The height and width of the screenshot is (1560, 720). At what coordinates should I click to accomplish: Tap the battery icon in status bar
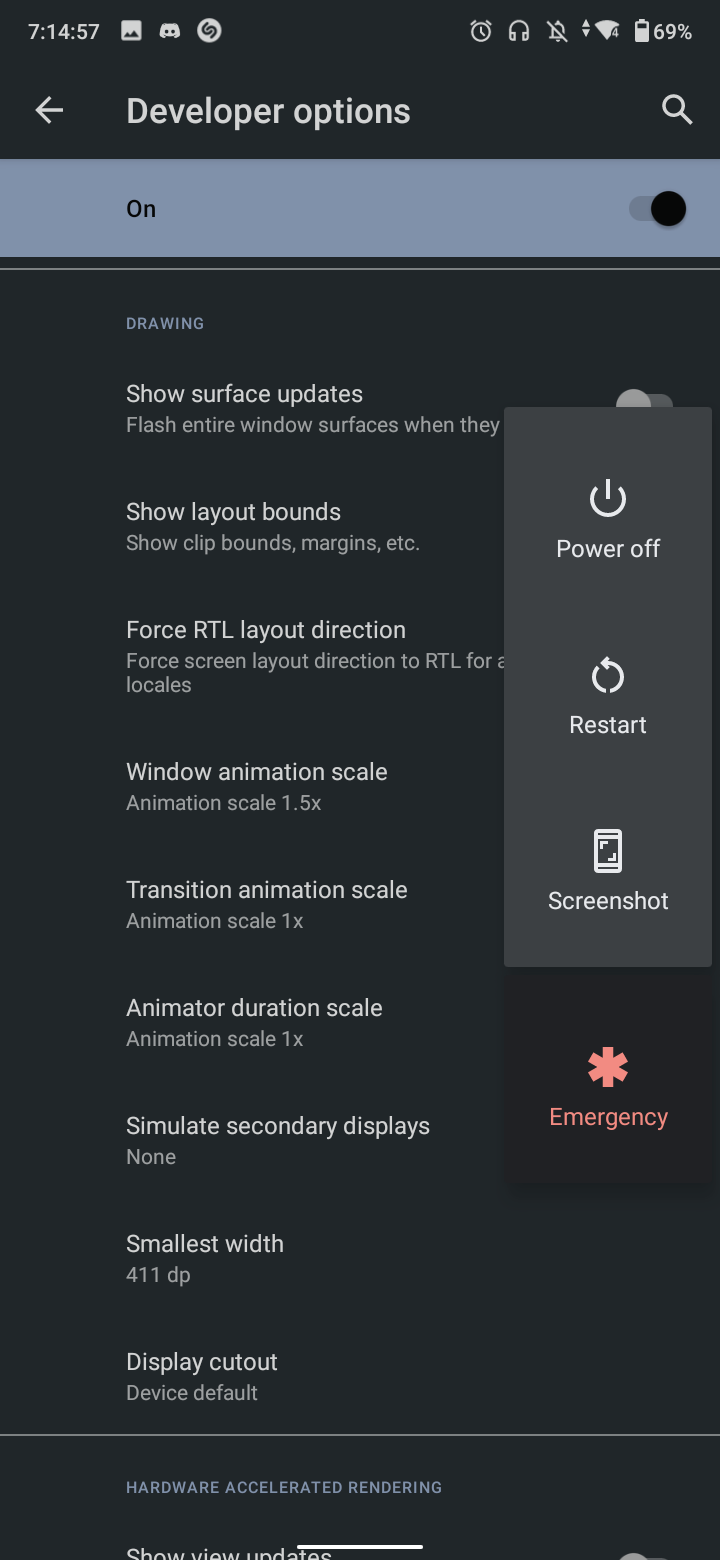pyautogui.click(x=641, y=31)
